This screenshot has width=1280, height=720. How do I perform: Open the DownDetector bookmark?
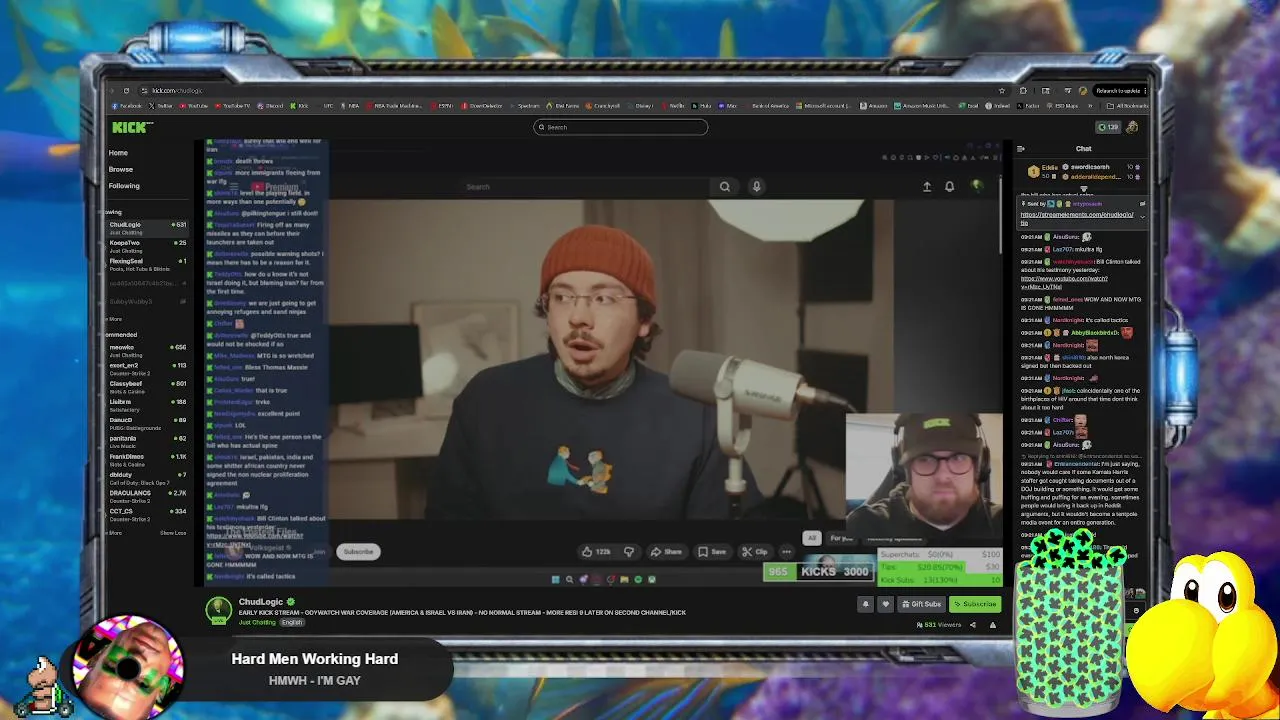[x=484, y=105]
